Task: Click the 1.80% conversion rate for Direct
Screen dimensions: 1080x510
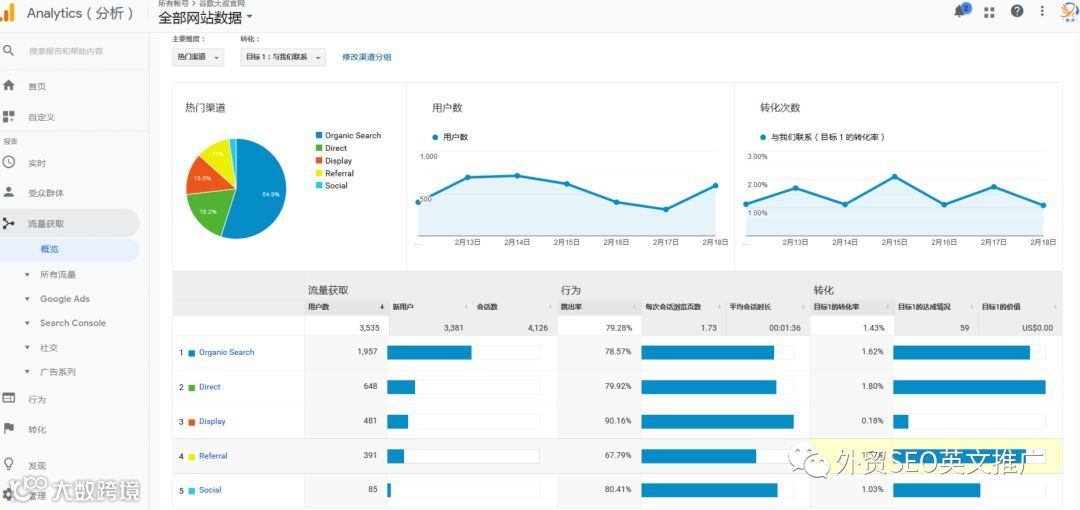Action: (872, 387)
